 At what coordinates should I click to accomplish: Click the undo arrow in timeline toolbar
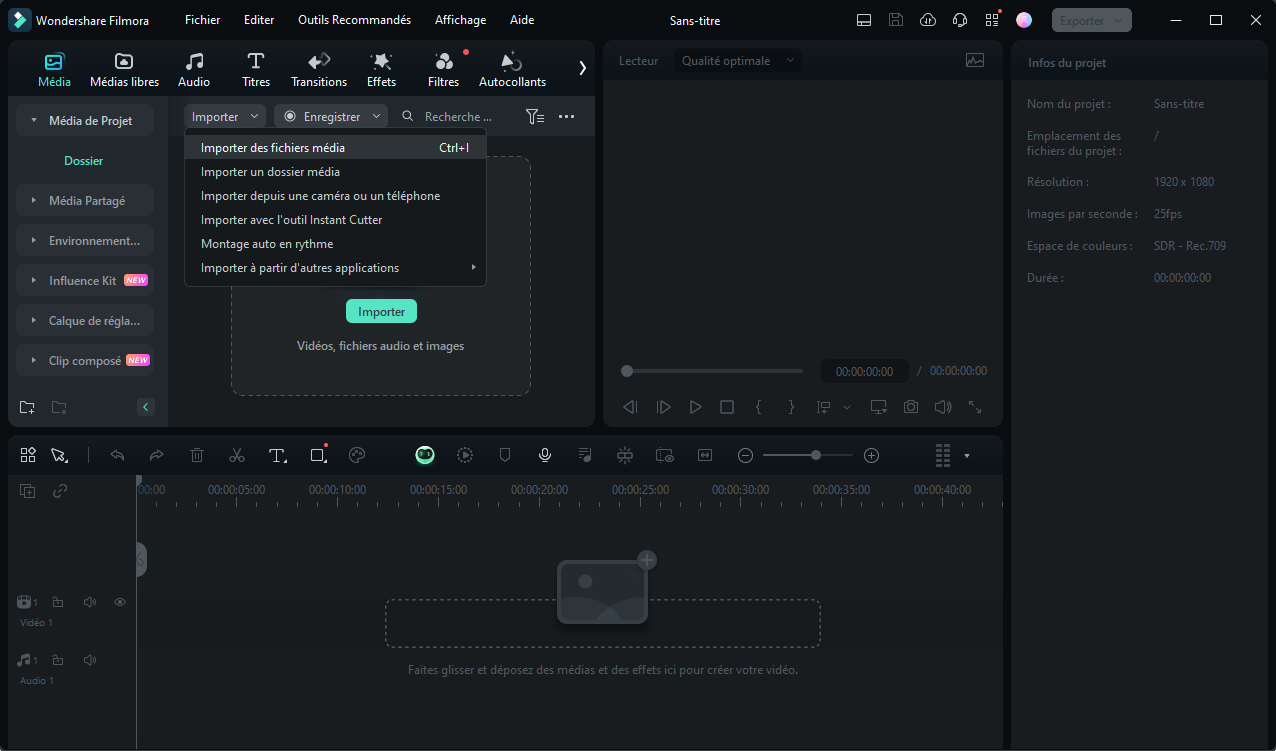[117, 455]
